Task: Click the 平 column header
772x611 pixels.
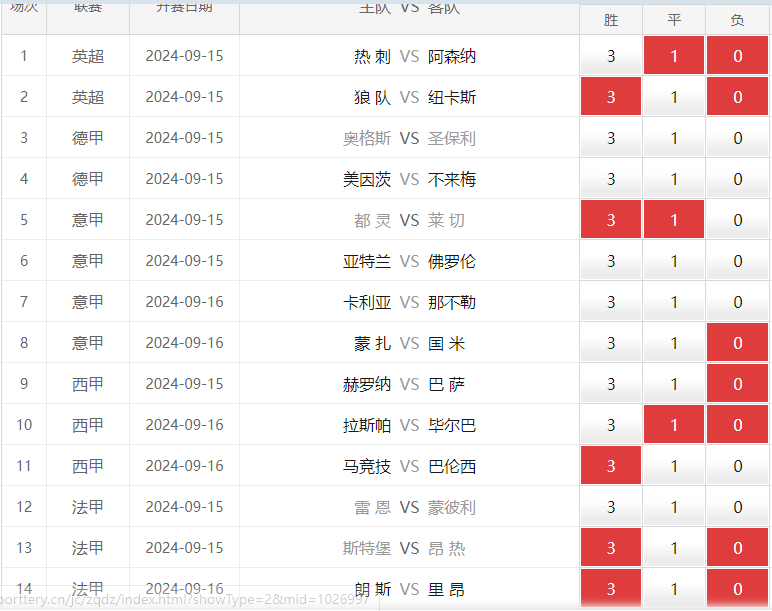Action: [x=674, y=20]
